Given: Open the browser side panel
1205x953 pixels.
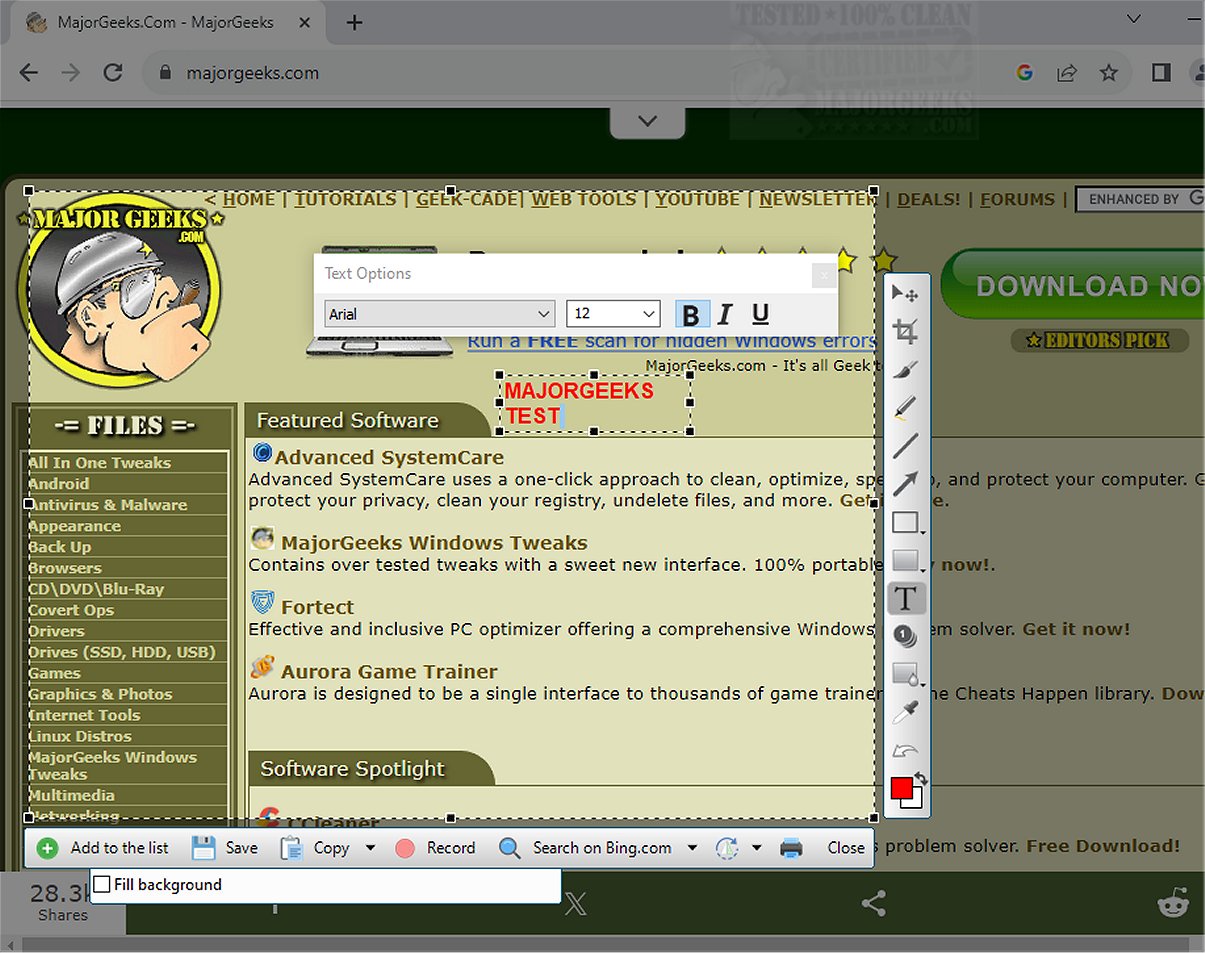Looking at the screenshot, I should click(1161, 72).
